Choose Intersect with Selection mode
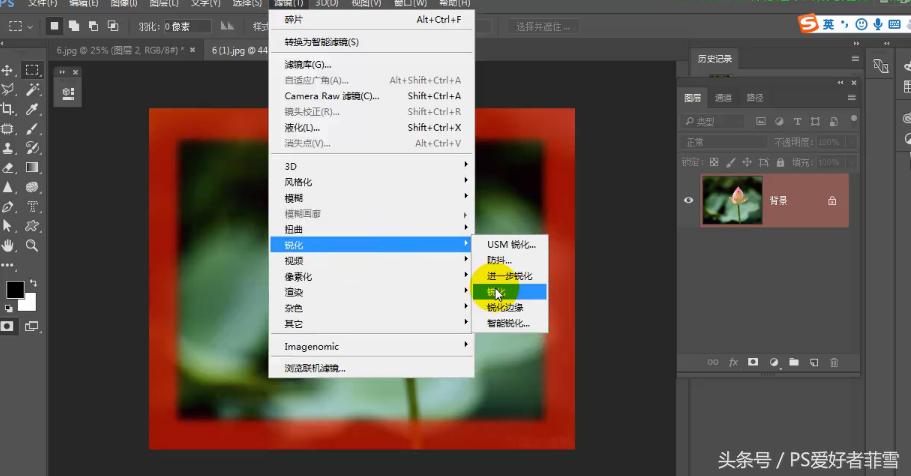This screenshot has width=911, height=476. [113, 26]
